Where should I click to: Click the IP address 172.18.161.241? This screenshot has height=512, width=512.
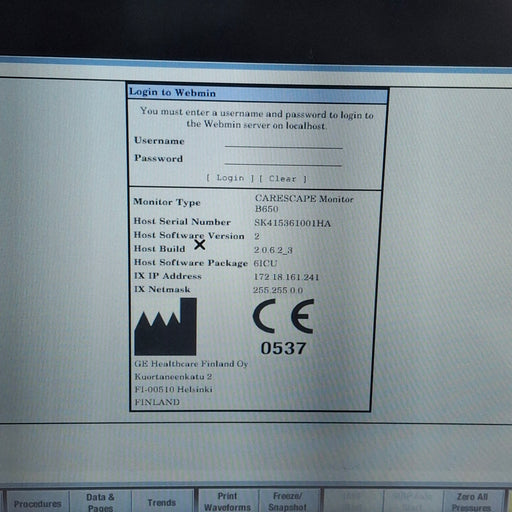click(286, 277)
